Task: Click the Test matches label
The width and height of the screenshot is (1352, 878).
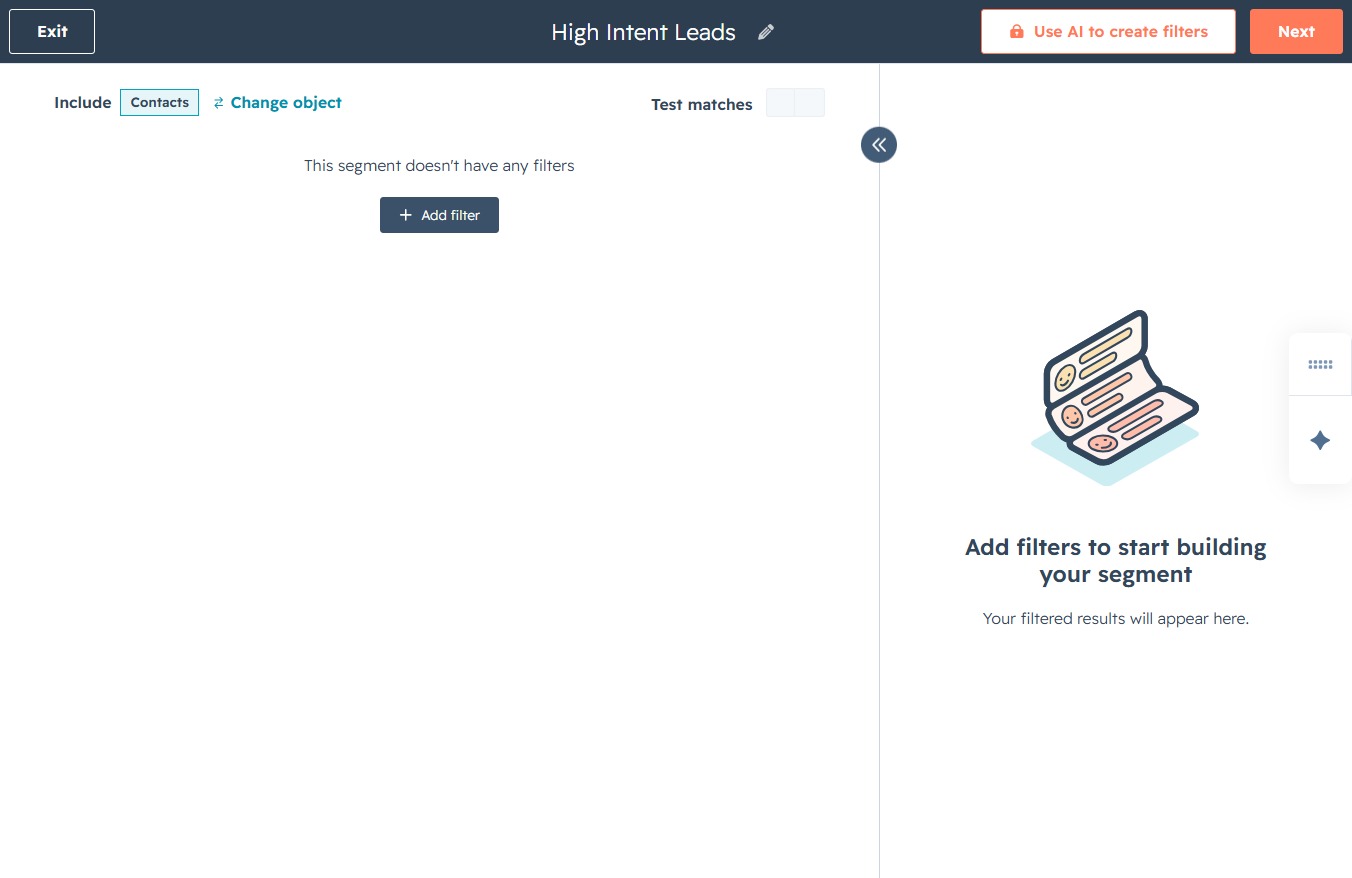Action: point(702,104)
